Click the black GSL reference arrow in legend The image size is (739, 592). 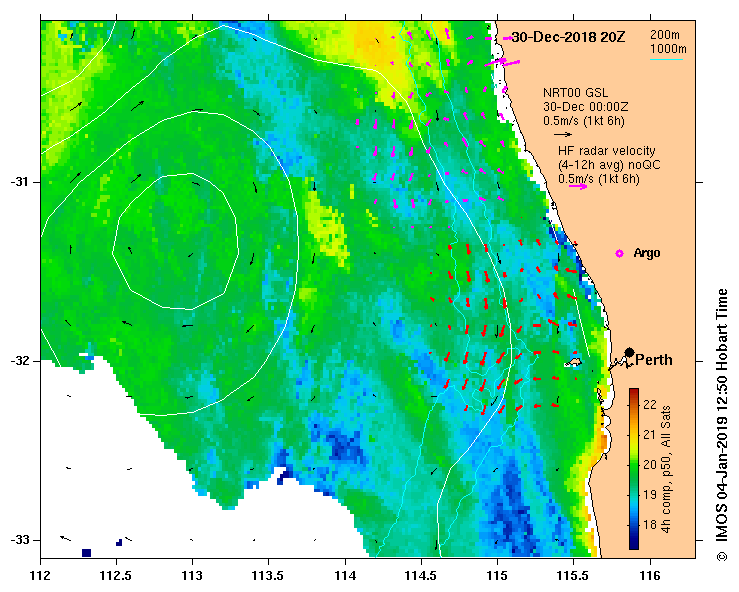pyautogui.click(x=563, y=134)
